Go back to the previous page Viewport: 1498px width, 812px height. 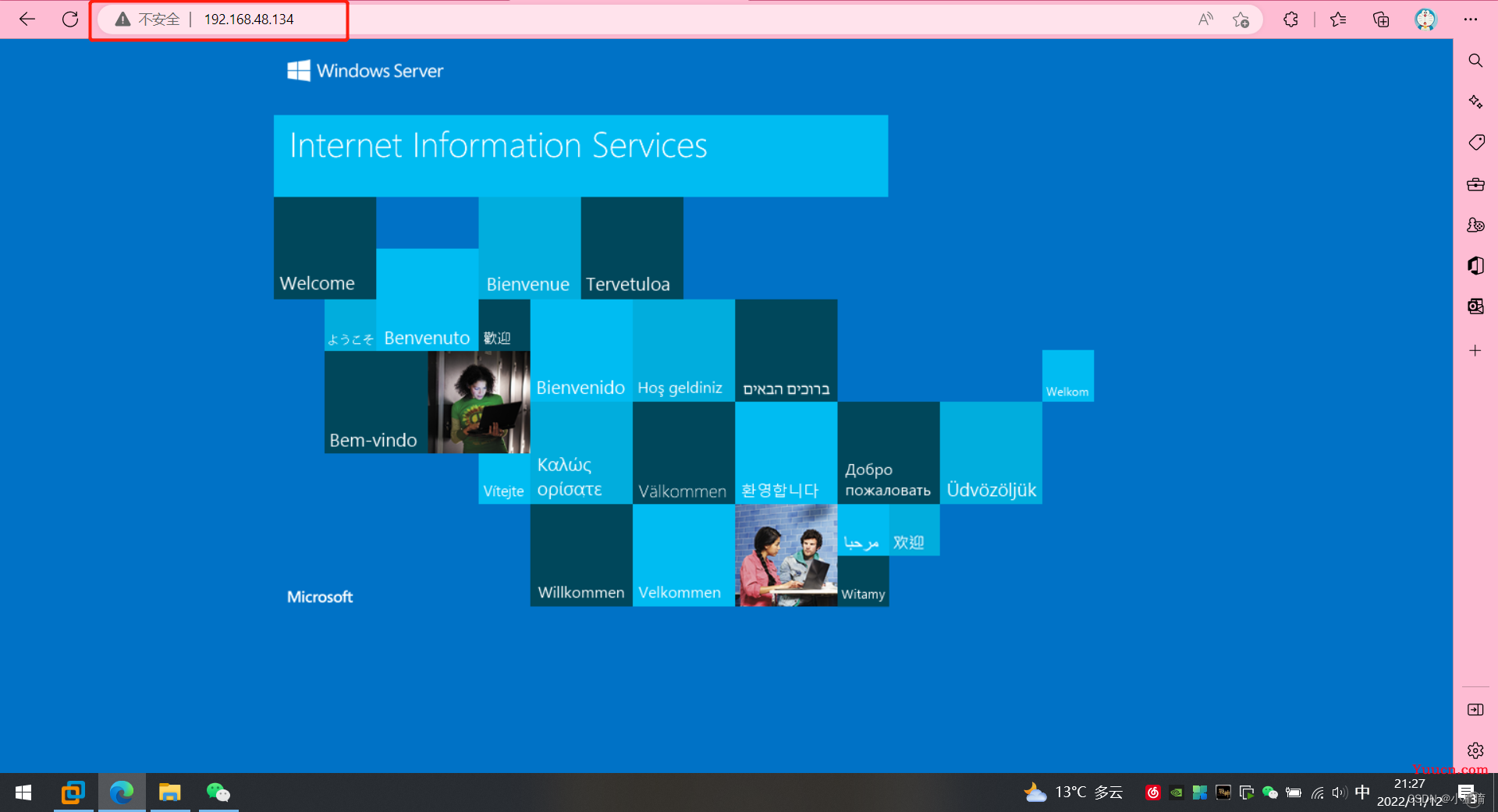coord(27,20)
